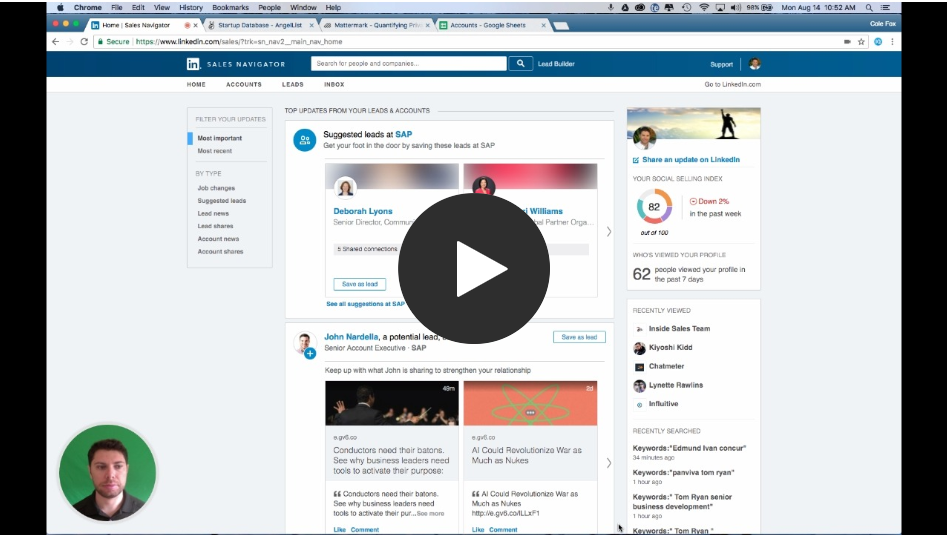Viewport: 947px width, 536px height.
Task: Click the Support link
Action: point(721,64)
